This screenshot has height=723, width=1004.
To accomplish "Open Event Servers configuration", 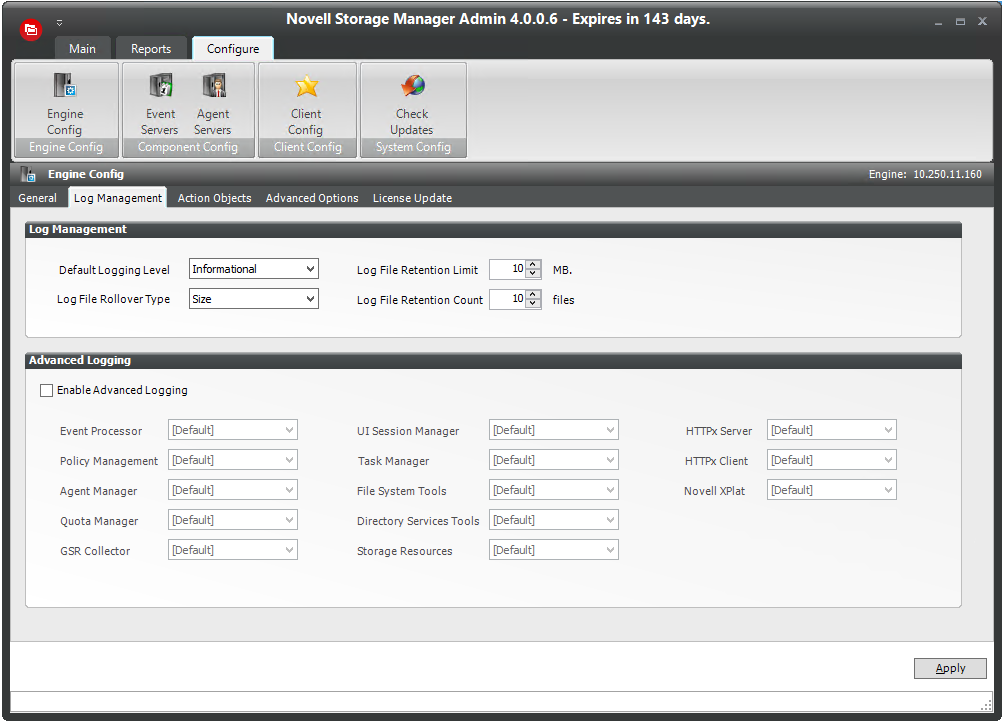I will point(160,104).
